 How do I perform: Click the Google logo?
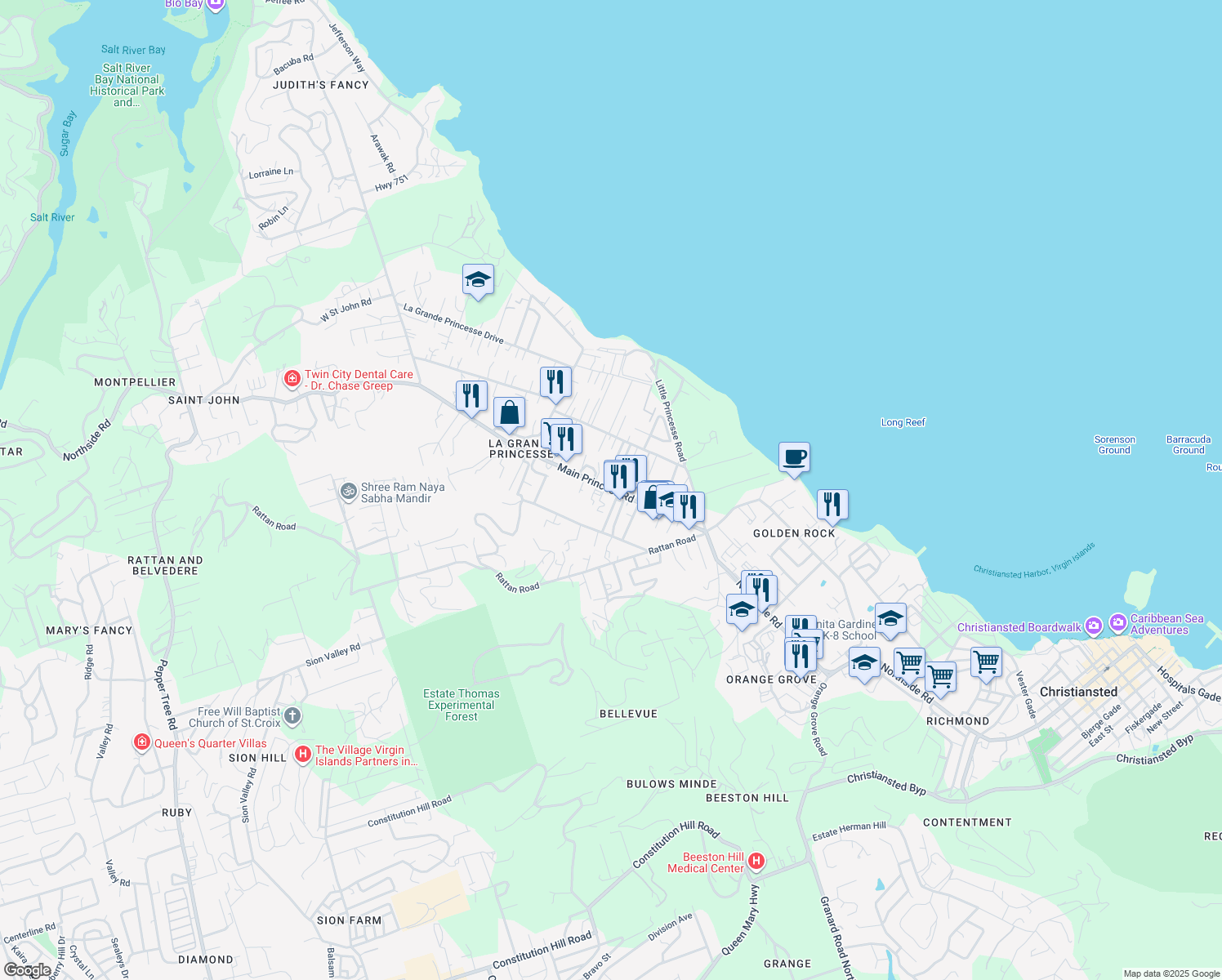click(x=28, y=969)
